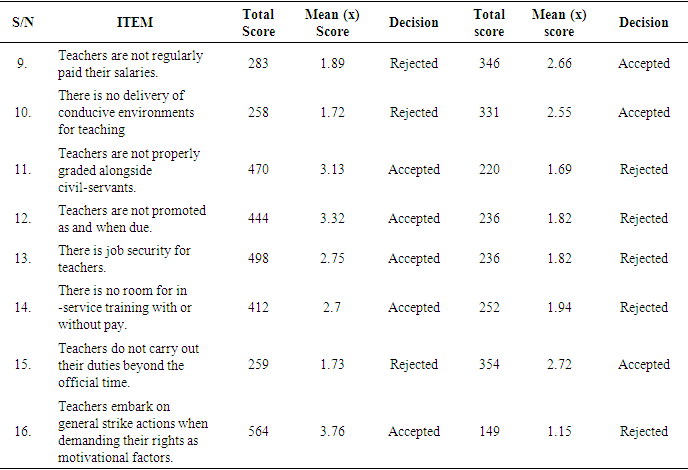Click the total score value 331
This screenshot has height=470, width=688.
[491, 112]
